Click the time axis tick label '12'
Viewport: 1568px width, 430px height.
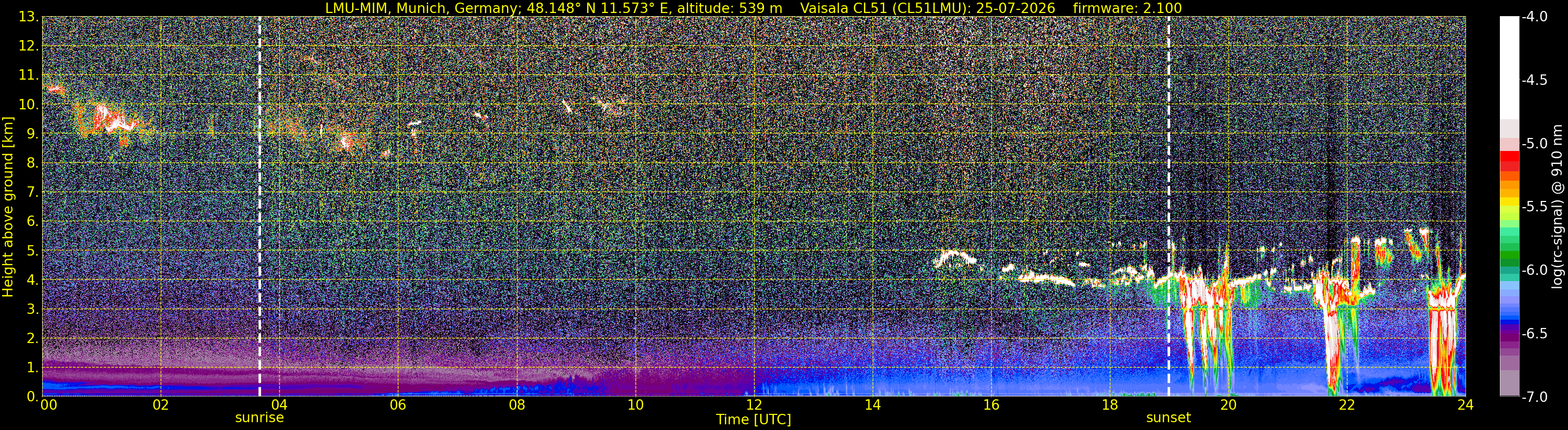coord(754,405)
